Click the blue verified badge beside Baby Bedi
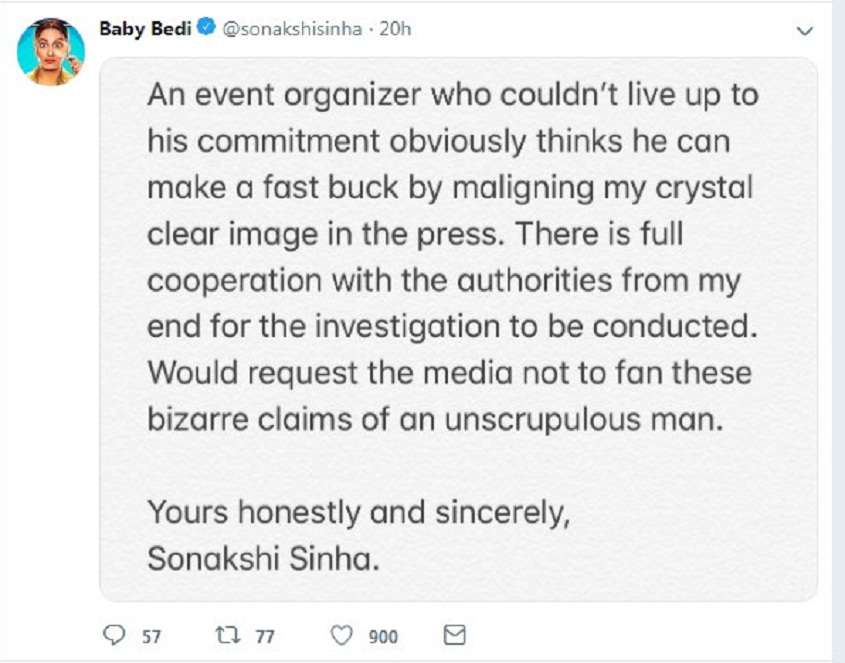The width and height of the screenshot is (845, 663). [206, 26]
